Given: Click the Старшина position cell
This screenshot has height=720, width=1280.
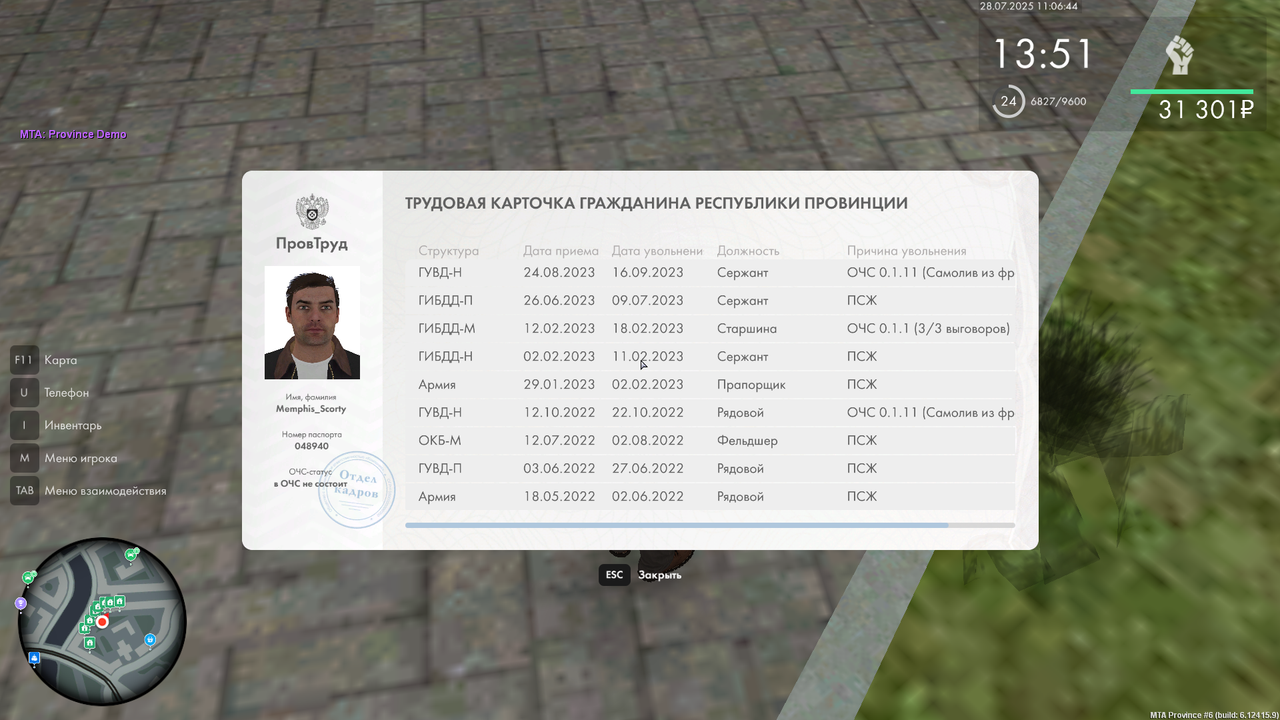Looking at the screenshot, I should 747,329.
